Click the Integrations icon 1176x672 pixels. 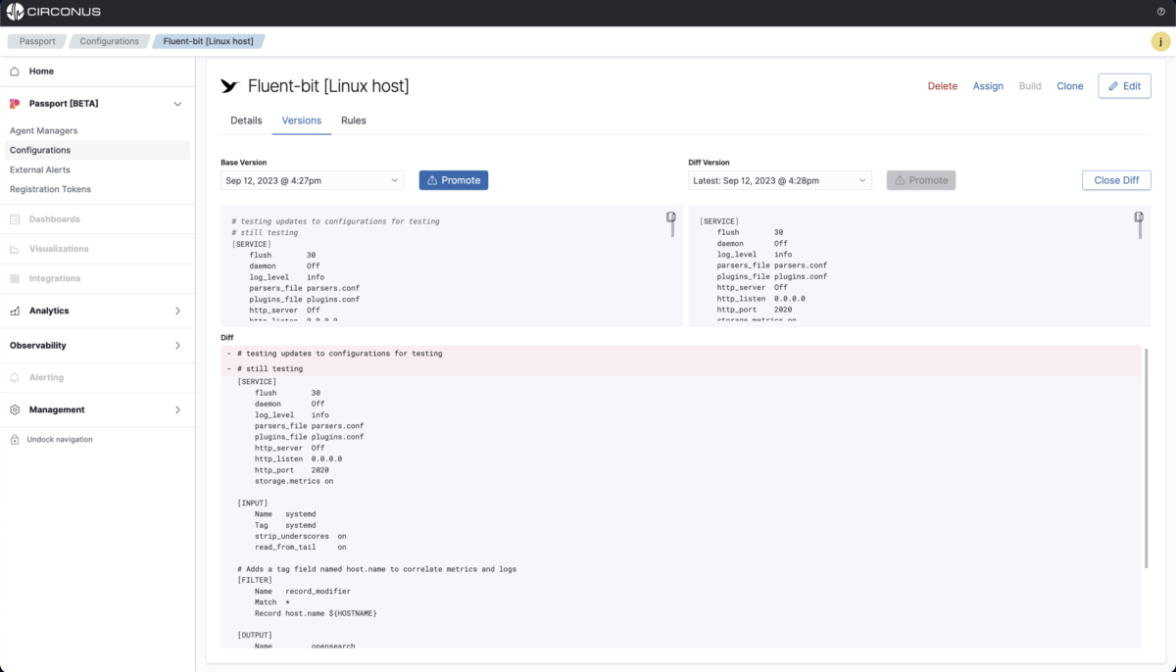(x=14, y=278)
